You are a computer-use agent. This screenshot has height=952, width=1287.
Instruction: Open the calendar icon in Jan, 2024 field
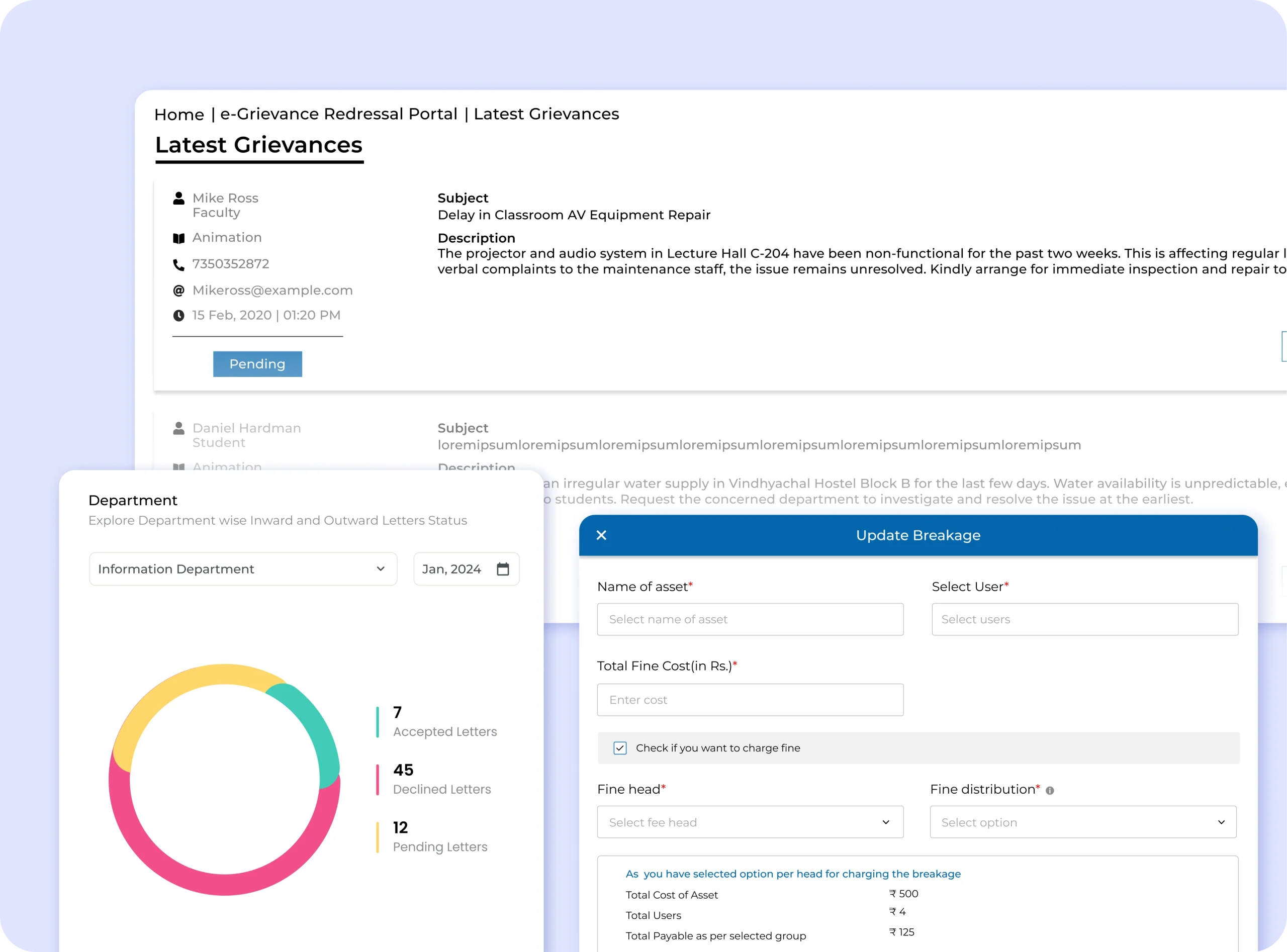[x=503, y=569]
